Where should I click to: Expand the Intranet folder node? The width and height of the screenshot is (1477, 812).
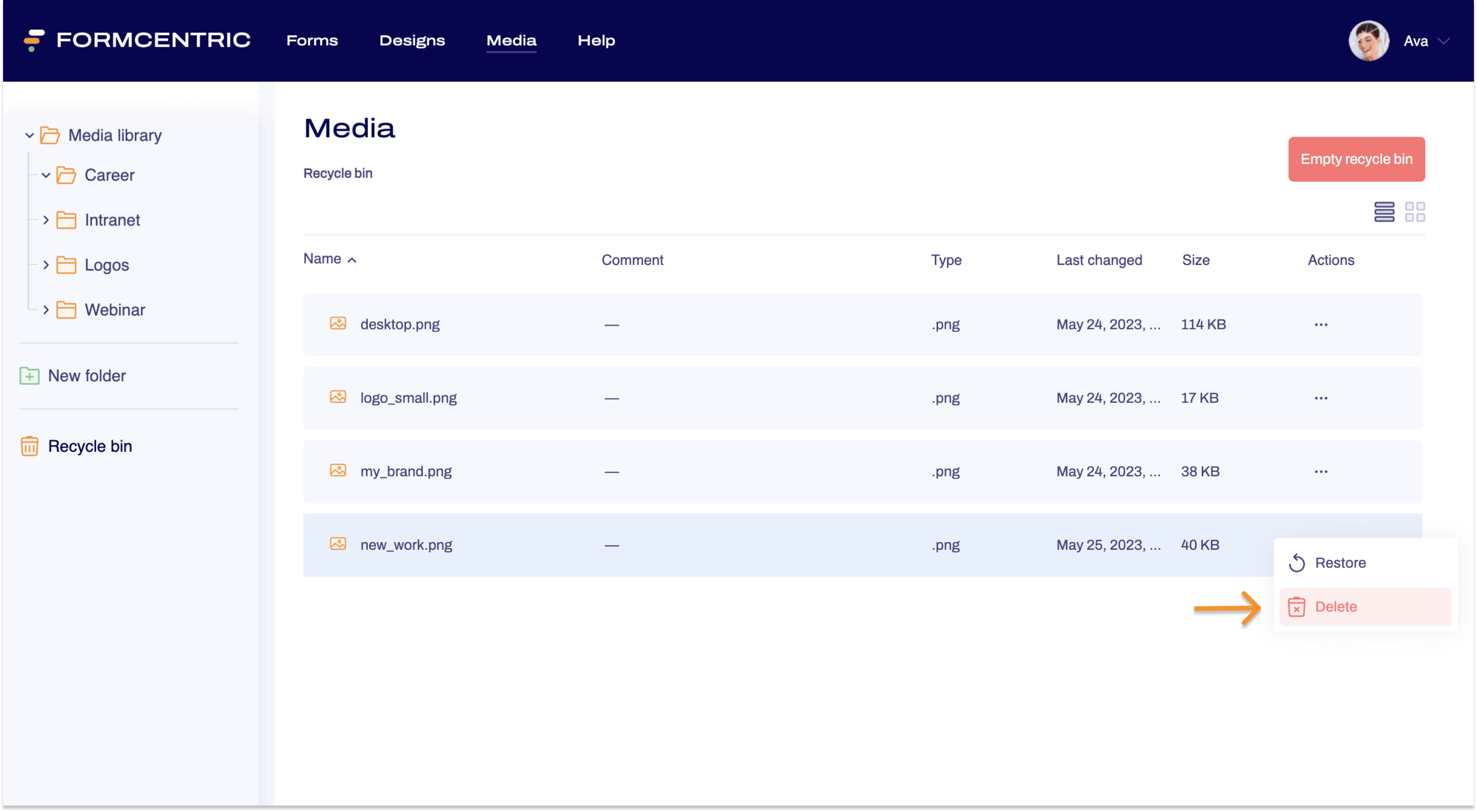click(46, 220)
